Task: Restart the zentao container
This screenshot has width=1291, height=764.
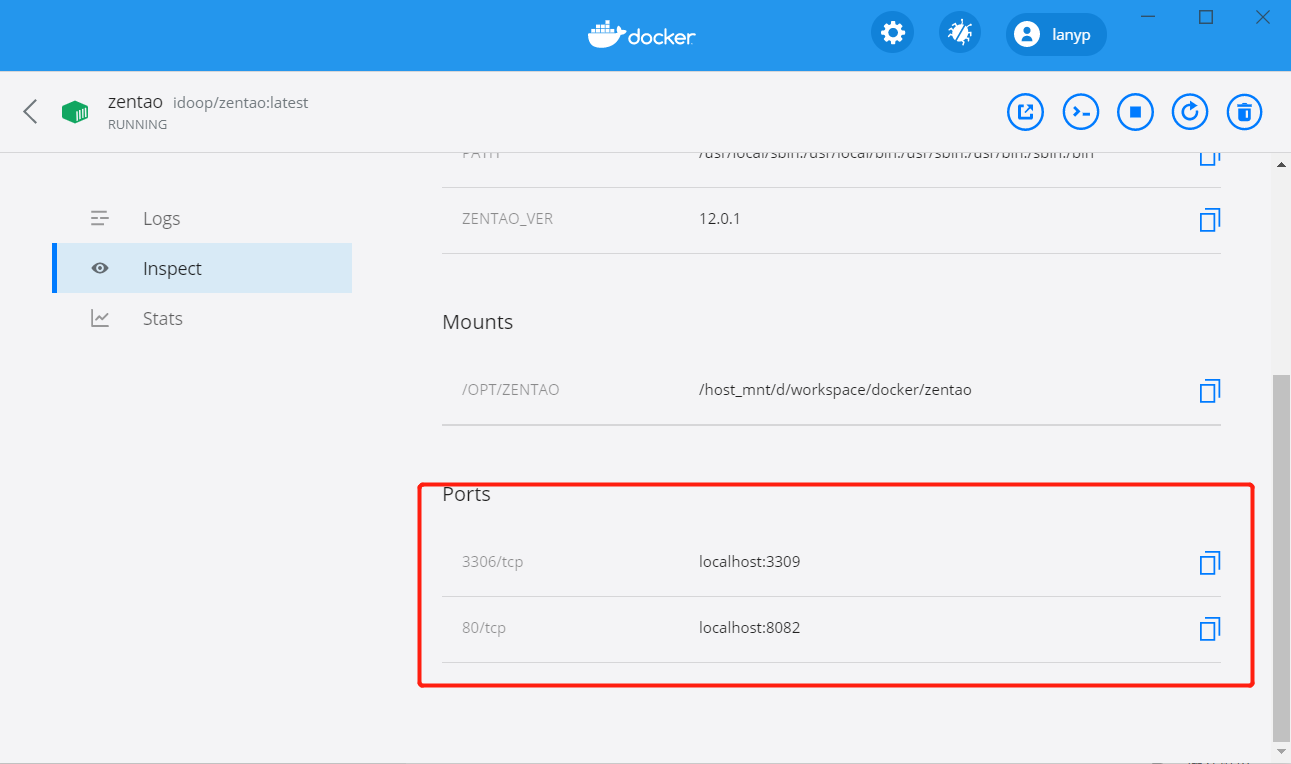Action: tap(1189, 112)
